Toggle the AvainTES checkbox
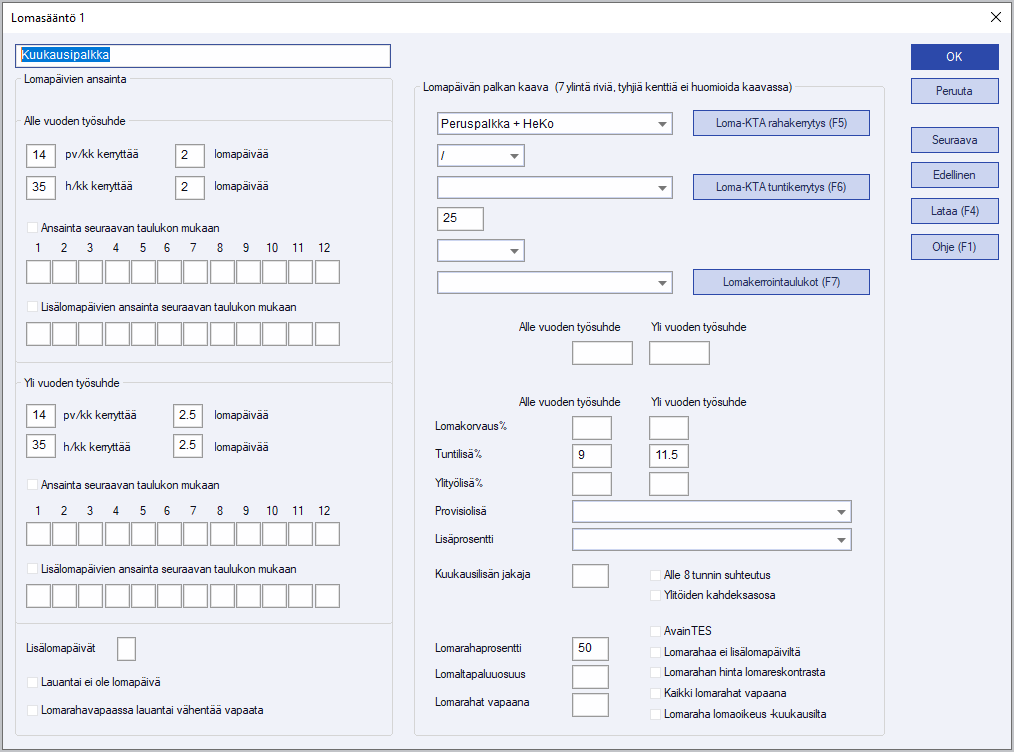The image size is (1014, 752). point(657,631)
